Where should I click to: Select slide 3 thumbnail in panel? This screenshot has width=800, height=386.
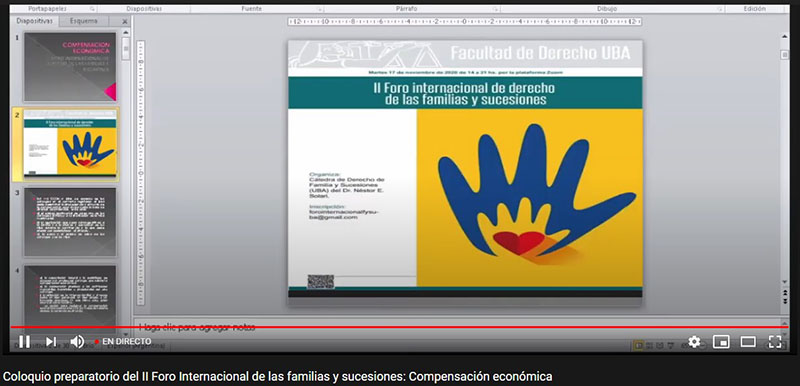pos(70,222)
